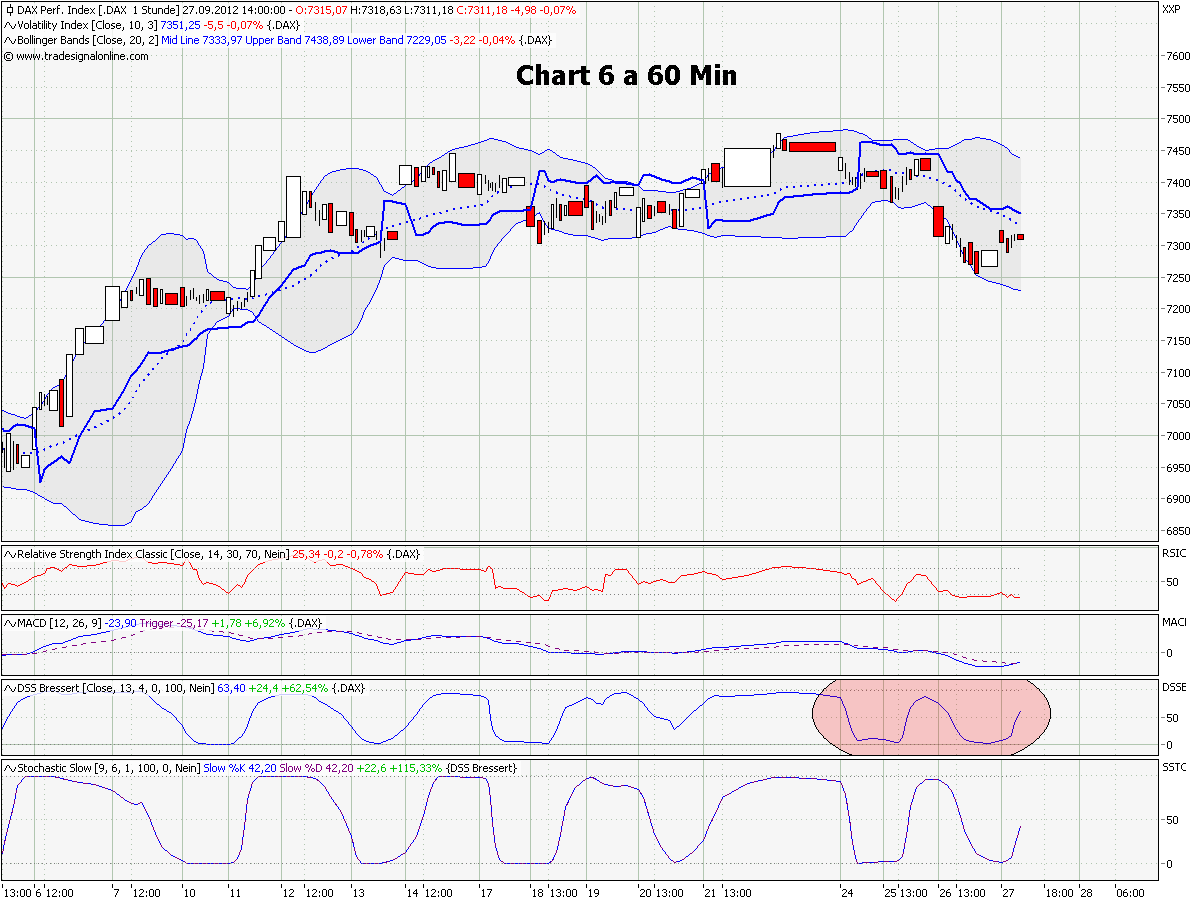This screenshot has height=900, width=1200.
Task: Click the Bollinger Bands waveform icon
Action: [x=8, y=41]
